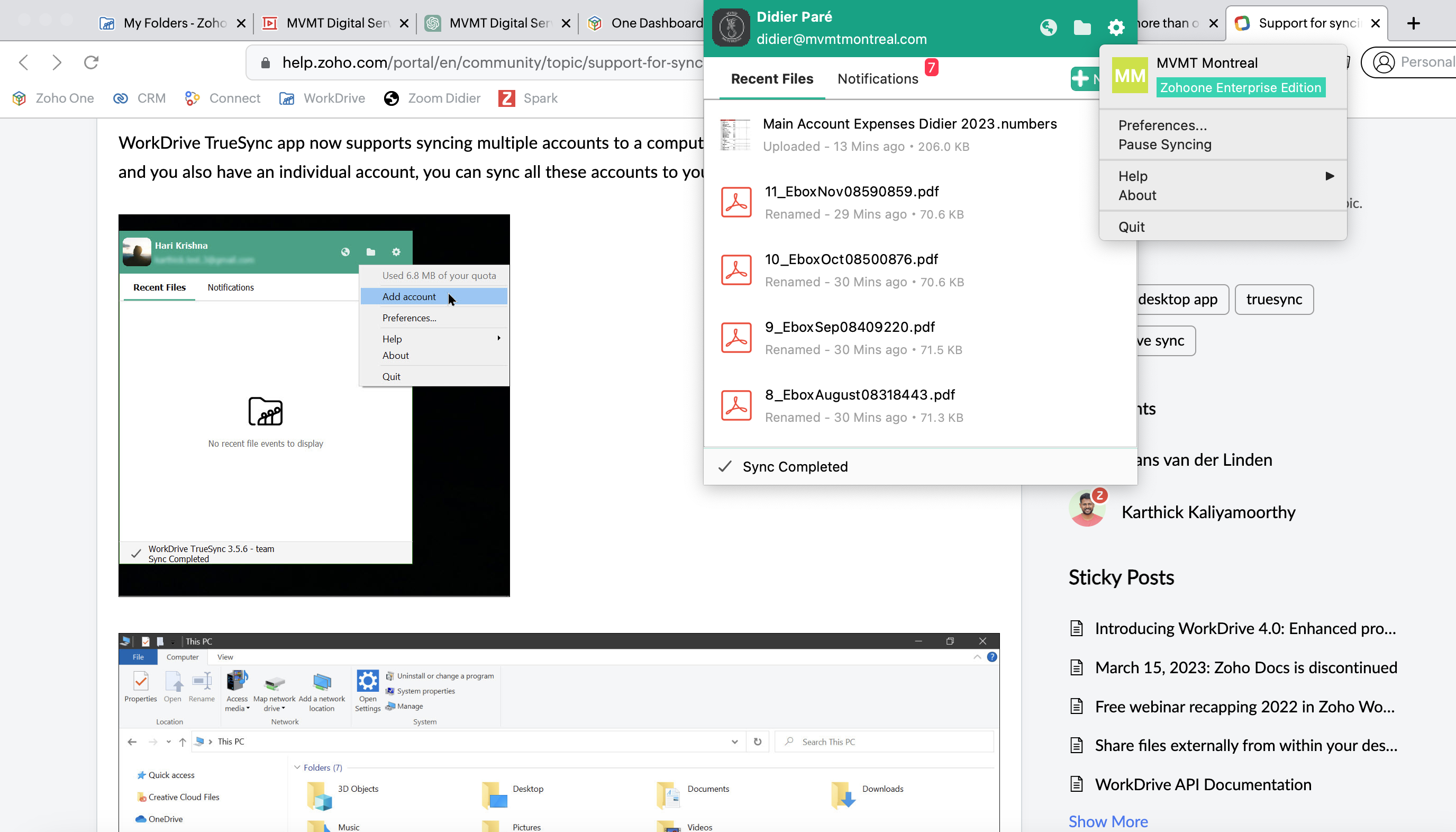The width and height of the screenshot is (1456, 832).
Task: Reload the browser page
Action: pyautogui.click(x=92, y=62)
